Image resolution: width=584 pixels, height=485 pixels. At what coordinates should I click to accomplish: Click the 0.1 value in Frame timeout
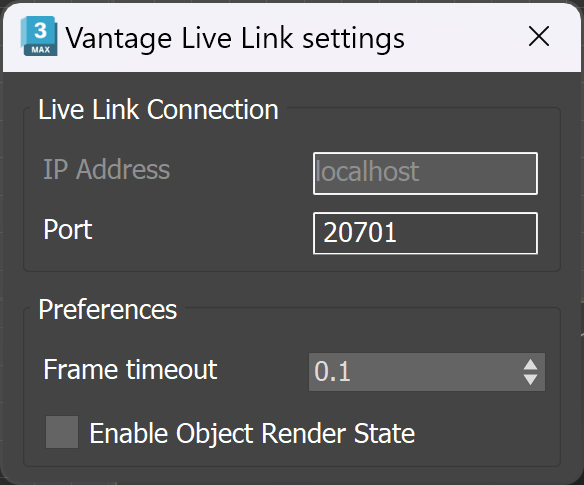(333, 372)
